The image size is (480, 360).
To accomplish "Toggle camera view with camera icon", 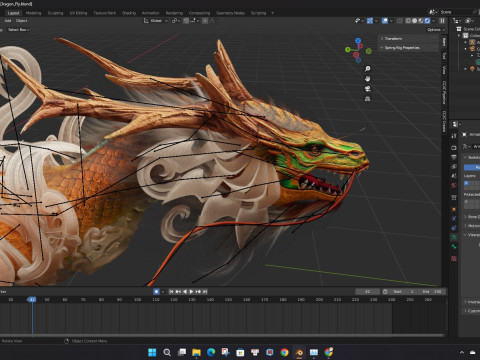I will click(368, 89).
